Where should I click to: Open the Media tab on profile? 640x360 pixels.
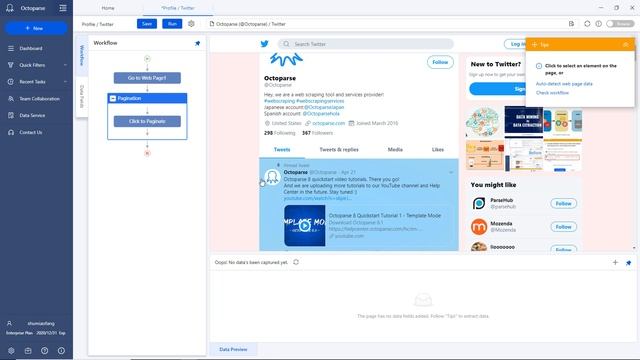point(395,149)
